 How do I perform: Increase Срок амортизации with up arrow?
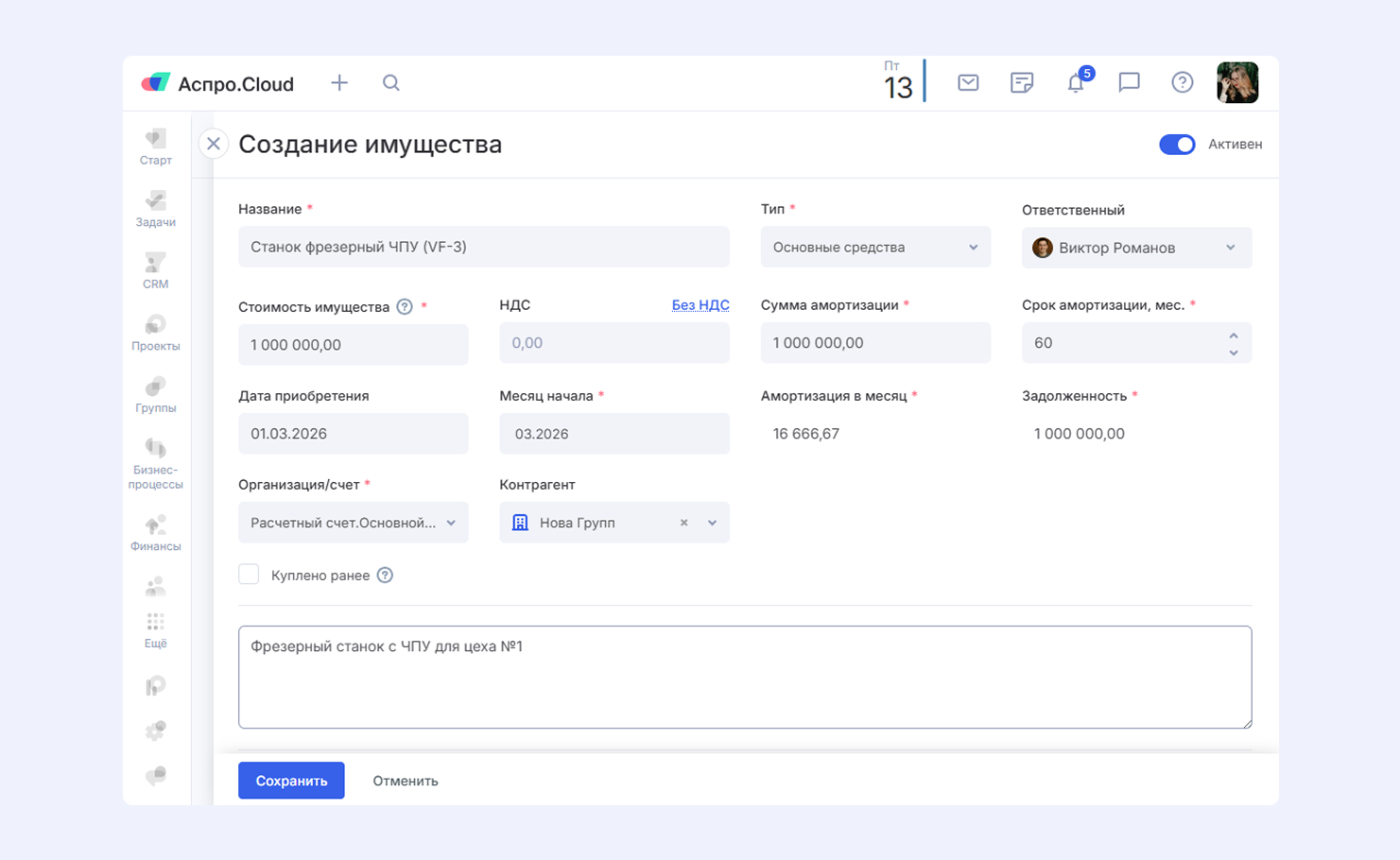tap(1234, 335)
